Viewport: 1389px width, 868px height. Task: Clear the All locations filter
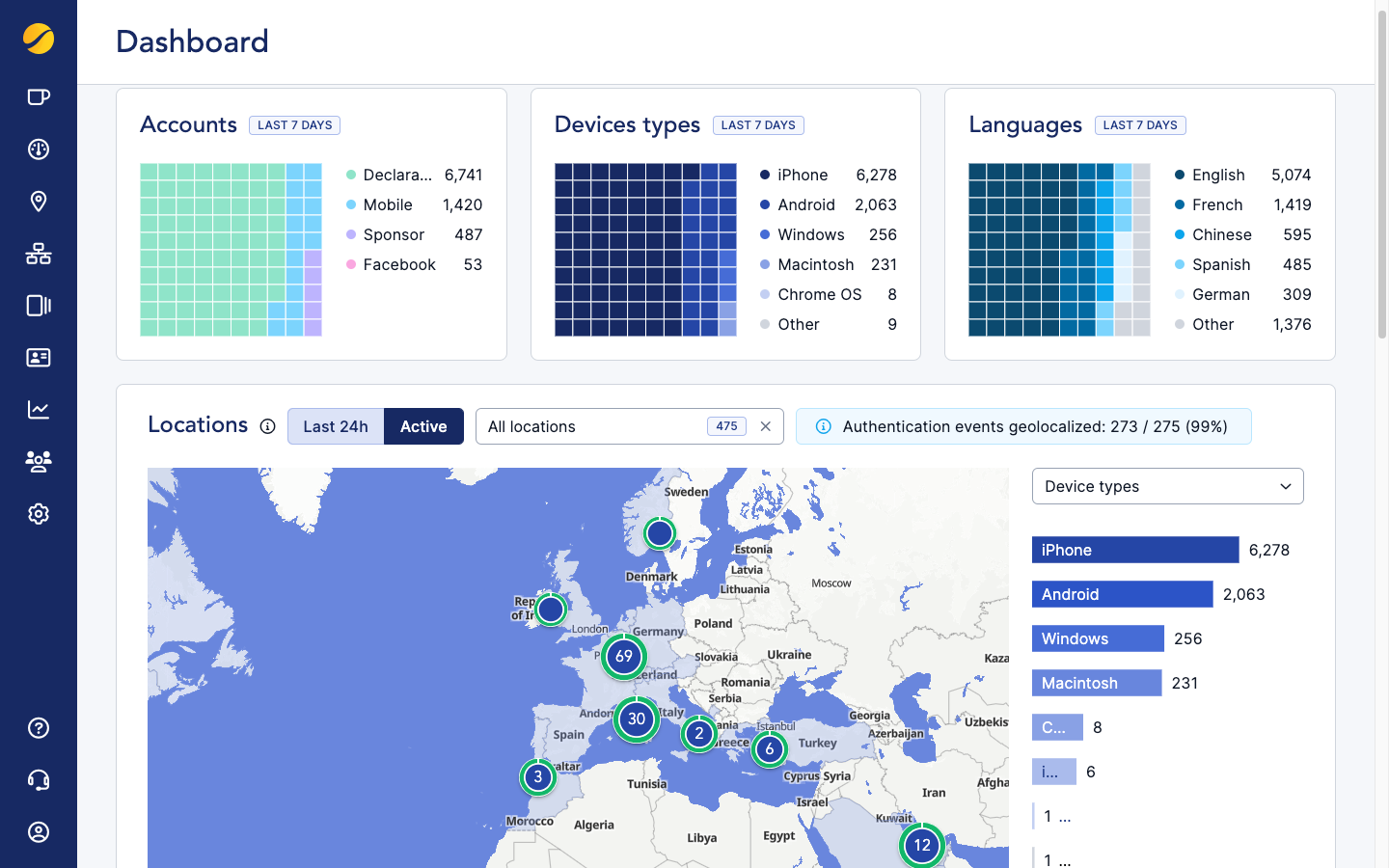[766, 426]
